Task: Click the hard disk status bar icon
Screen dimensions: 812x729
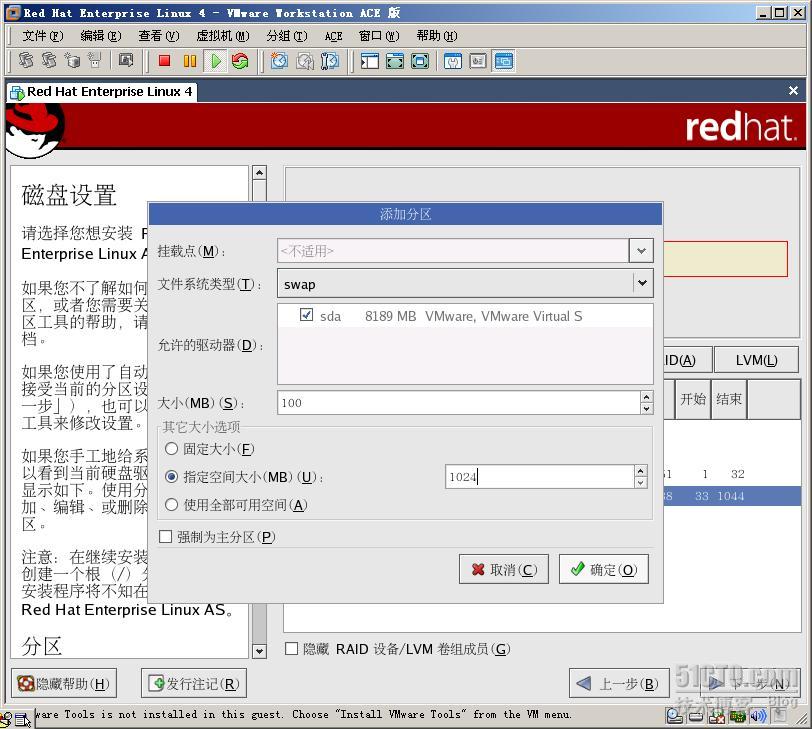Action: pos(697,717)
